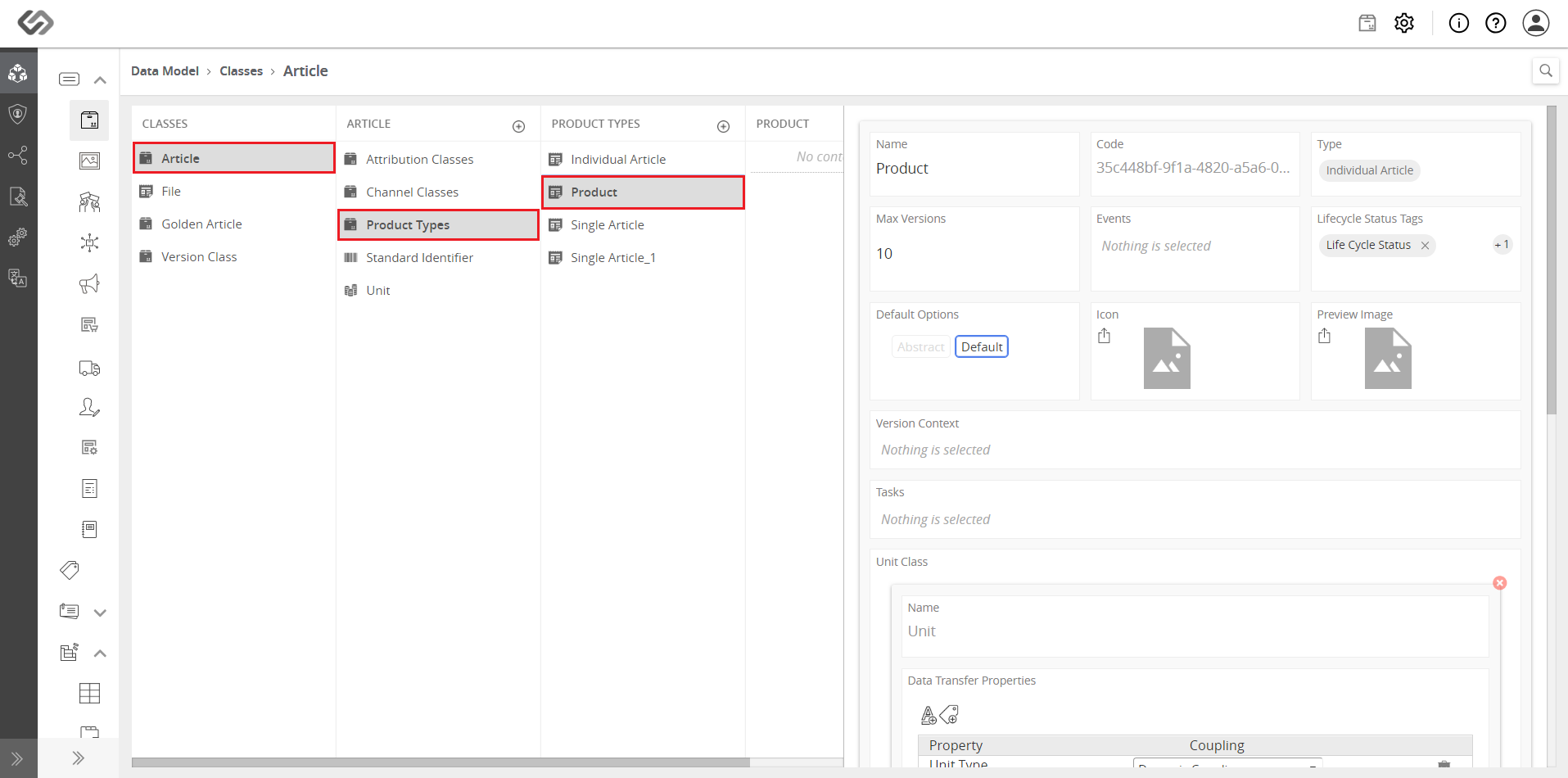
Task: Collapse the lower sidebar section chevron
Action: click(x=100, y=654)
